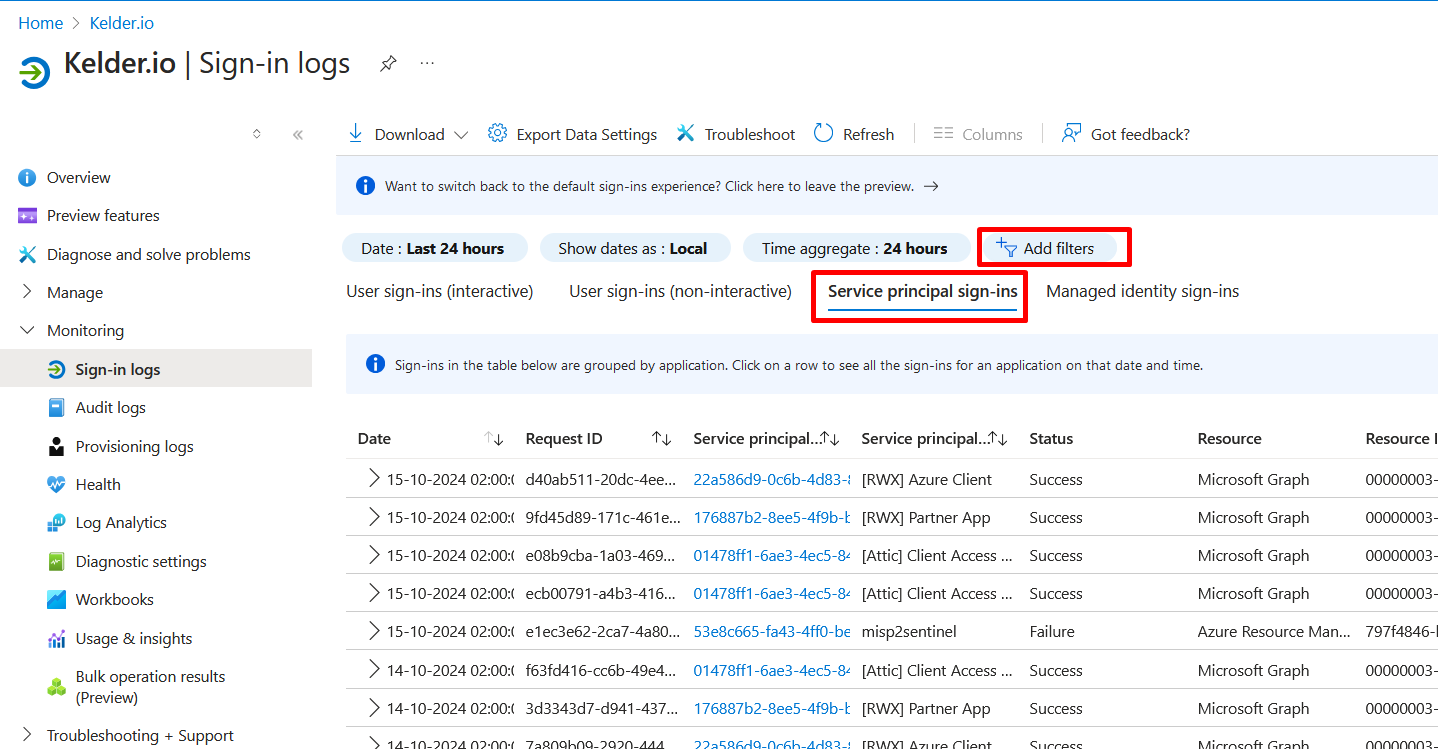Viewport: 1438px width, 749px height.
Task: Click the Download arrow icon
Action: pos(355,133)
